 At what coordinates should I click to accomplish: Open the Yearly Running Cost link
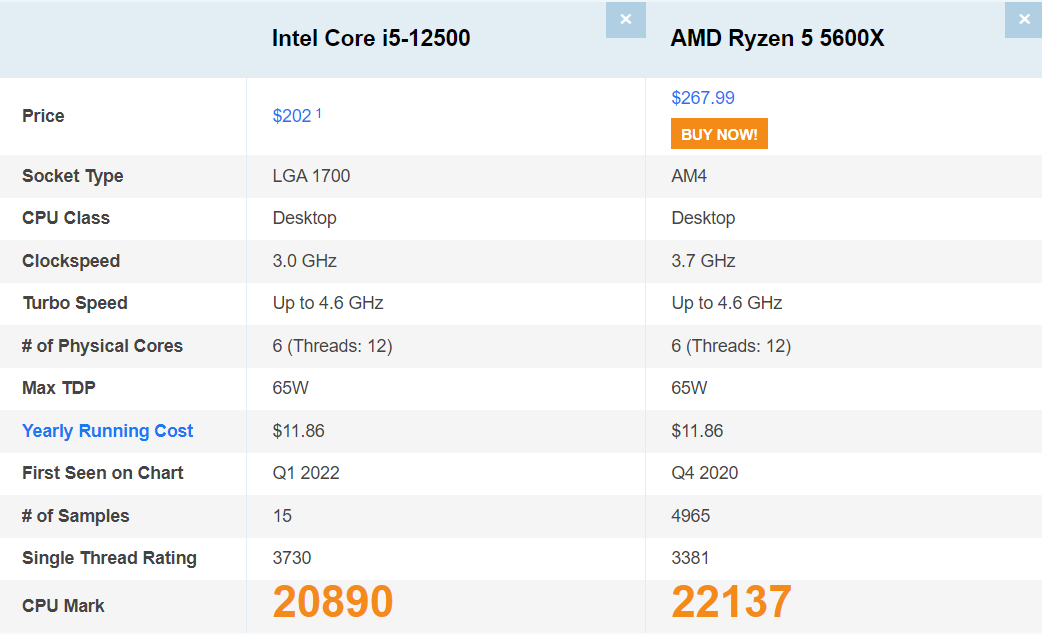click(x=108, y=431)
